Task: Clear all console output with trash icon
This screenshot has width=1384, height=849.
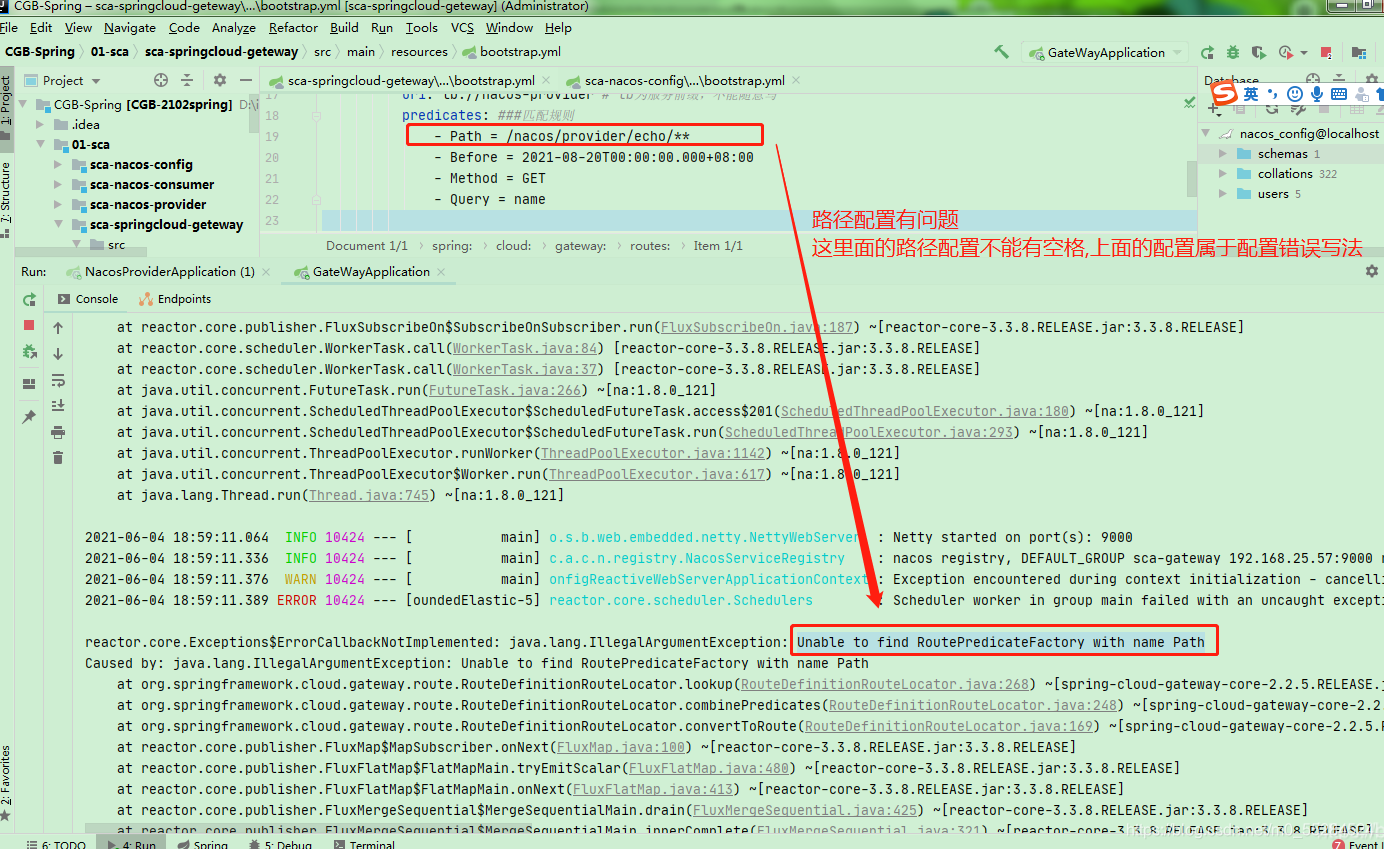Action: [x=58, y=457]
